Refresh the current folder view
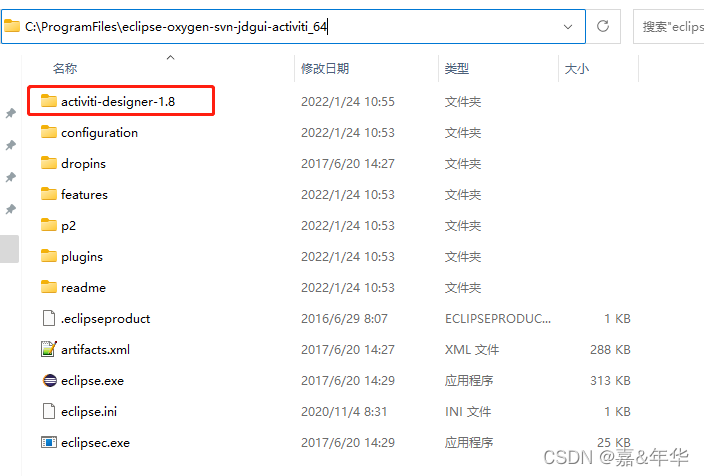704x476 pixels. coord(603,26)
